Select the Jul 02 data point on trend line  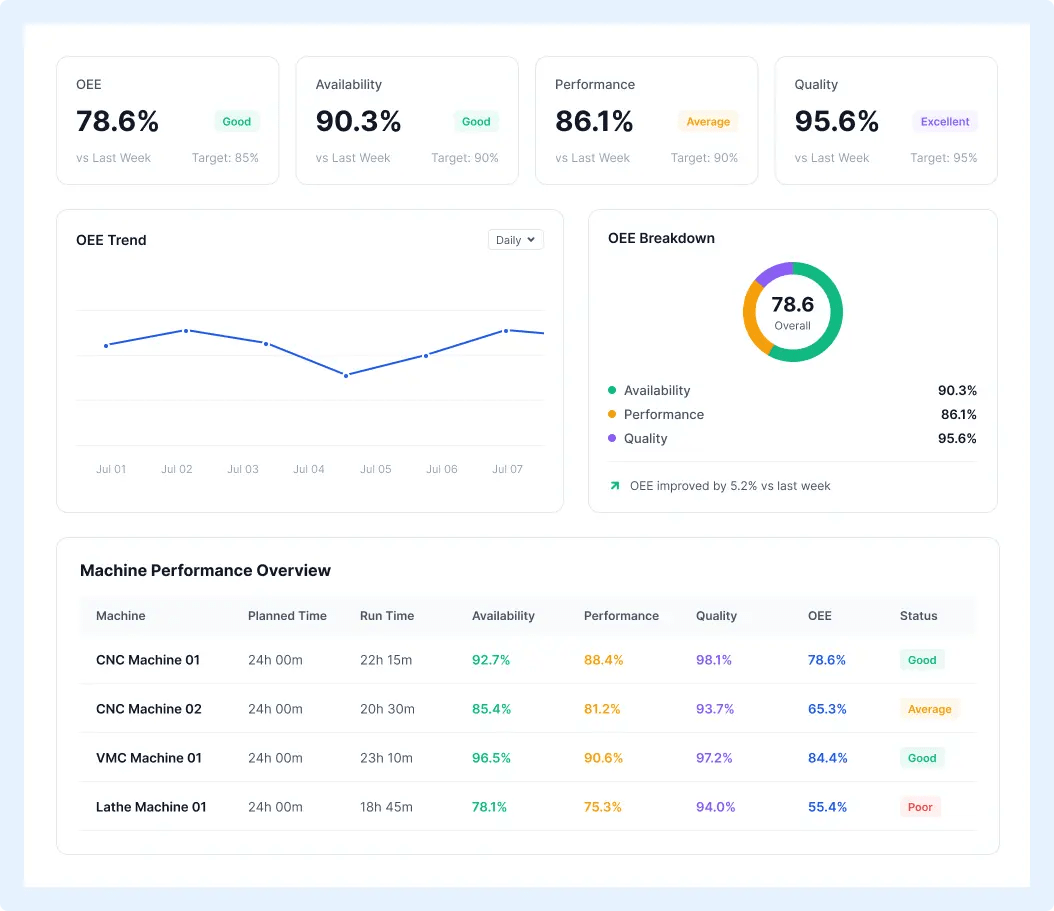[x=186, y=331]
